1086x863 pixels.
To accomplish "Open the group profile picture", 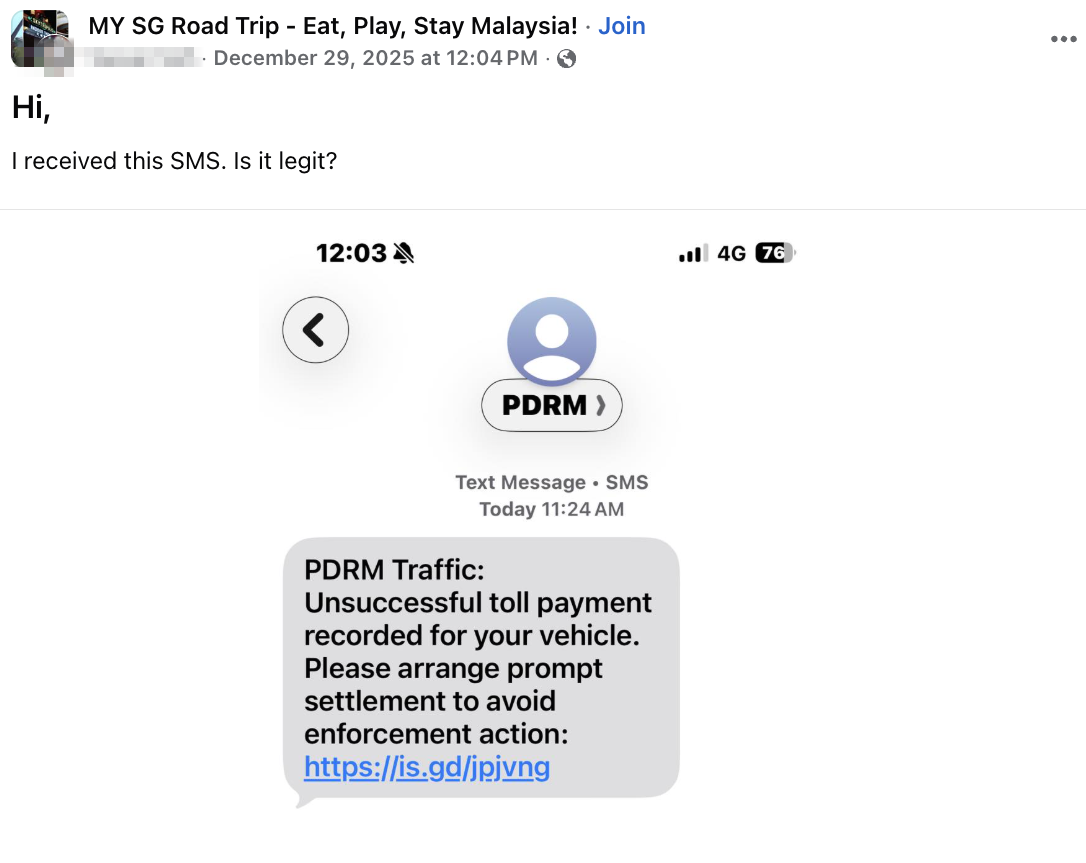I will (x=39, y=38).
